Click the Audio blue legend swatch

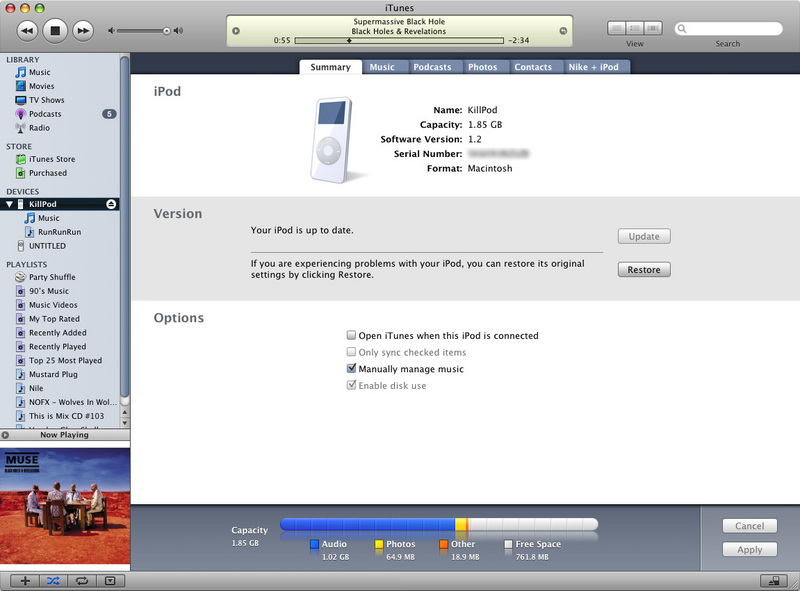click(x=314, y=544)
